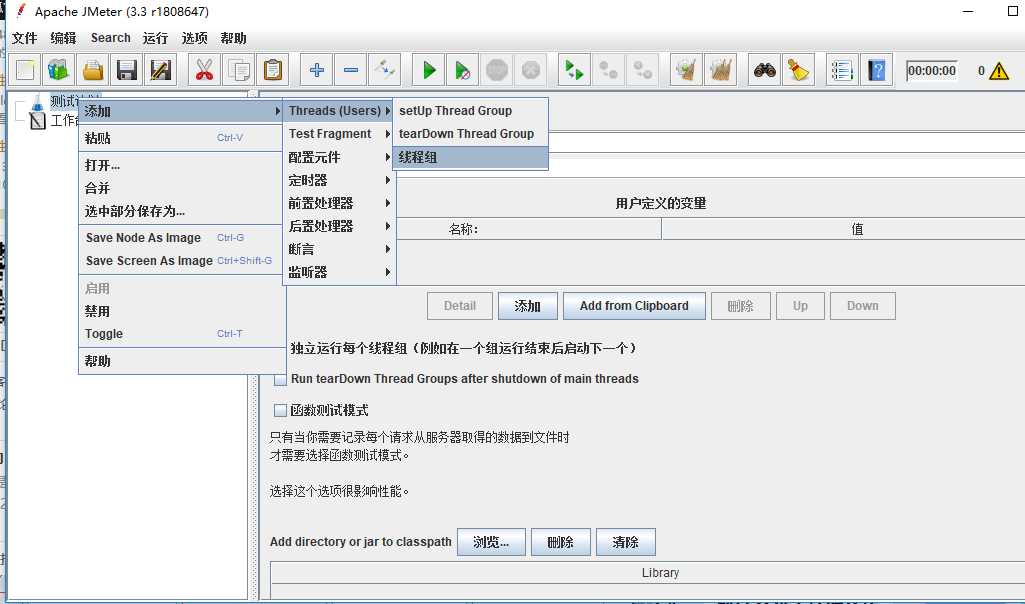The height and width of the screenshot is (604, 1025).
Task: Open the Search menu
Action: tap(110, 38)
